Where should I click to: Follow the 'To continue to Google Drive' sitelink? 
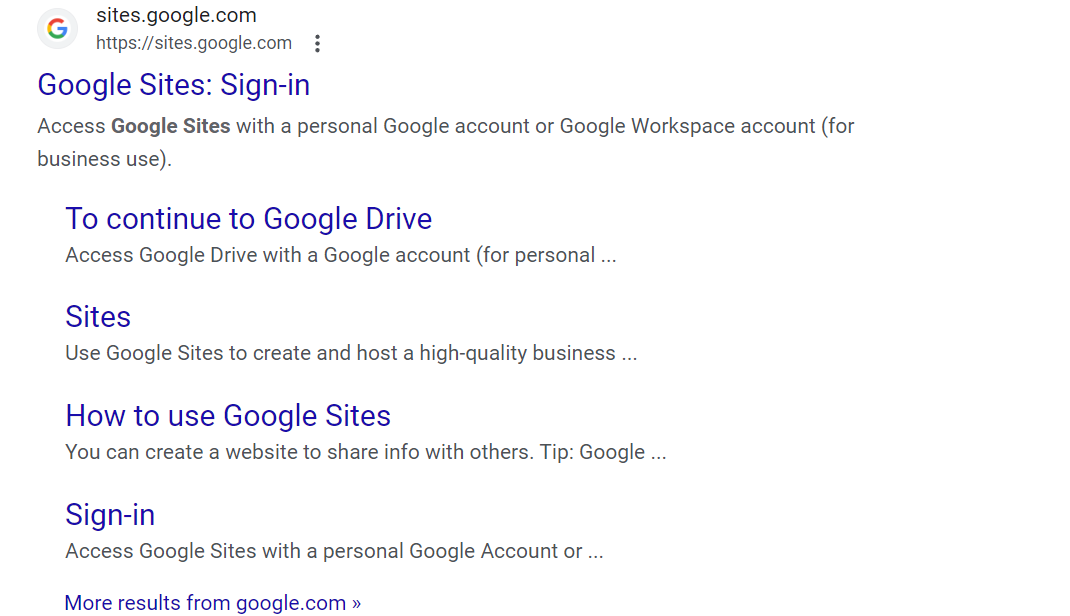pyautogui.click(x=248, y=218)
